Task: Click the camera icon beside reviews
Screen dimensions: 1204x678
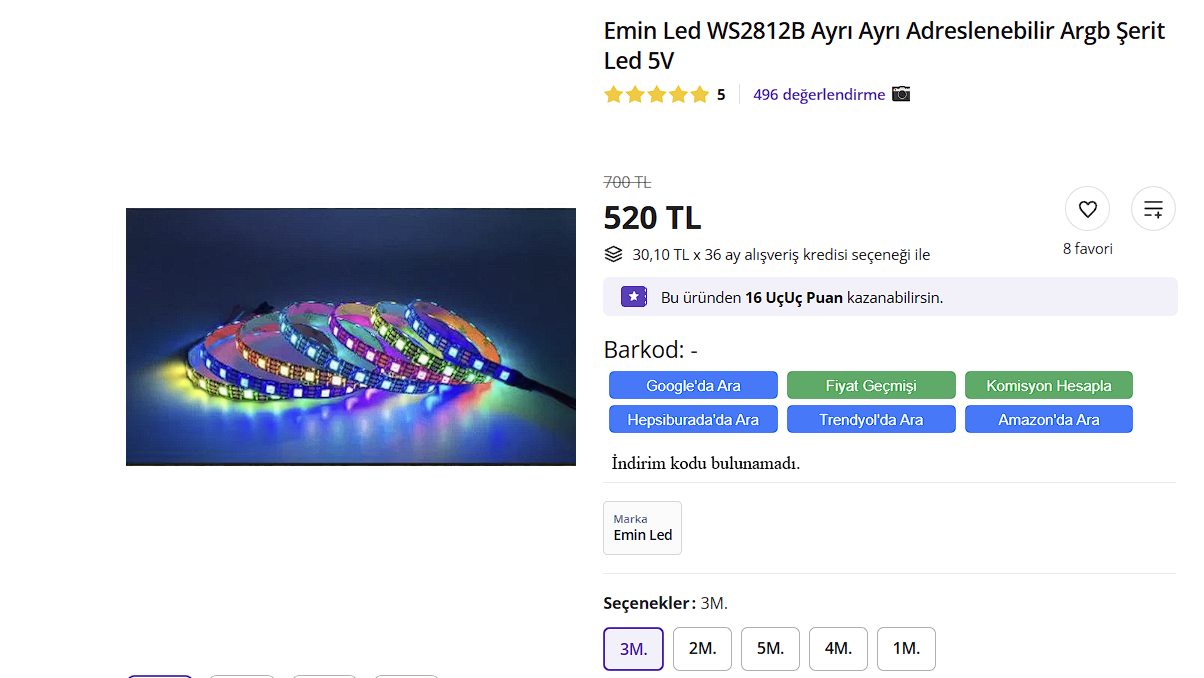Action: coord(901,94)
